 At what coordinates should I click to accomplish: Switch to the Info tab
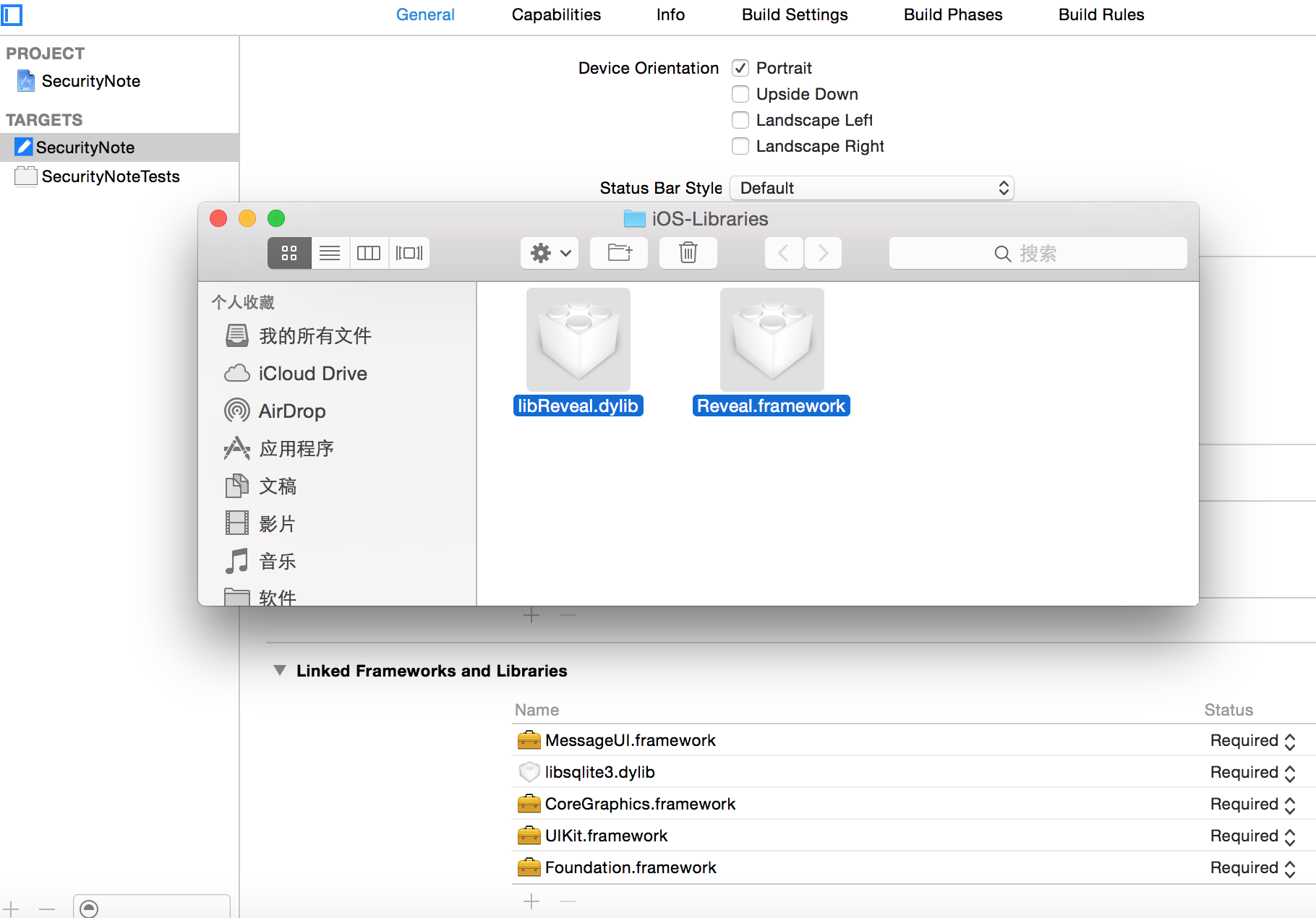(x=670, y=14)
